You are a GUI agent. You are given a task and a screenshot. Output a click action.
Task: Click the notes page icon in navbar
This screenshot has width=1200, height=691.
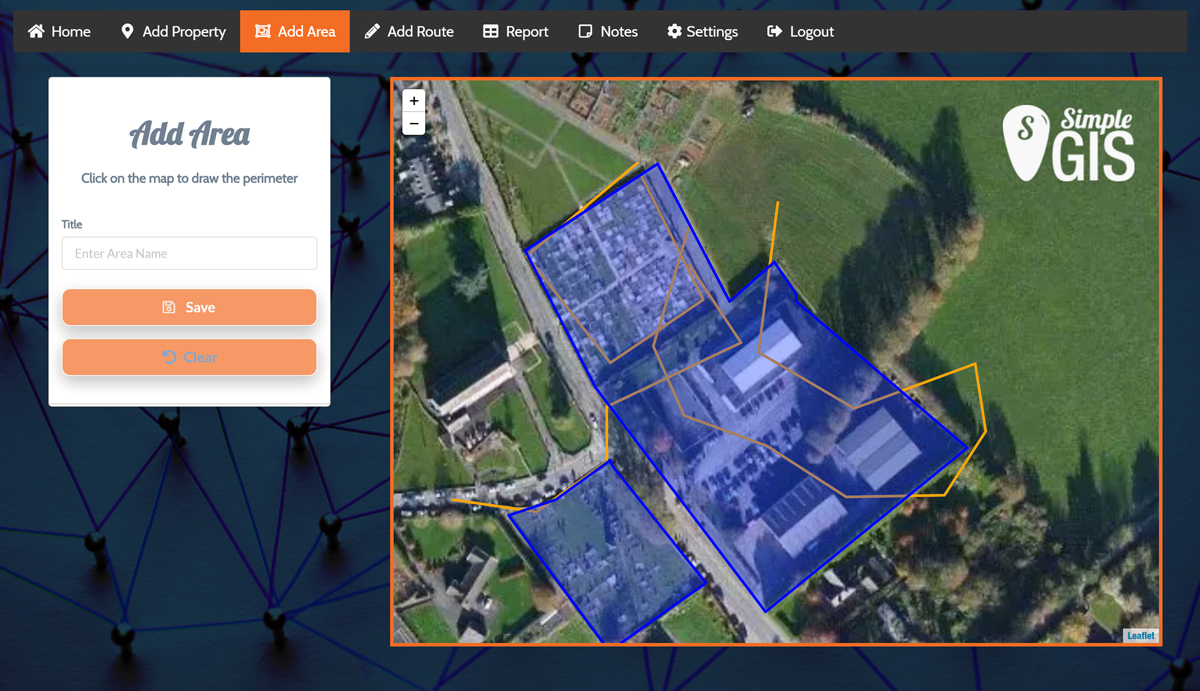(x=584, y=31)
